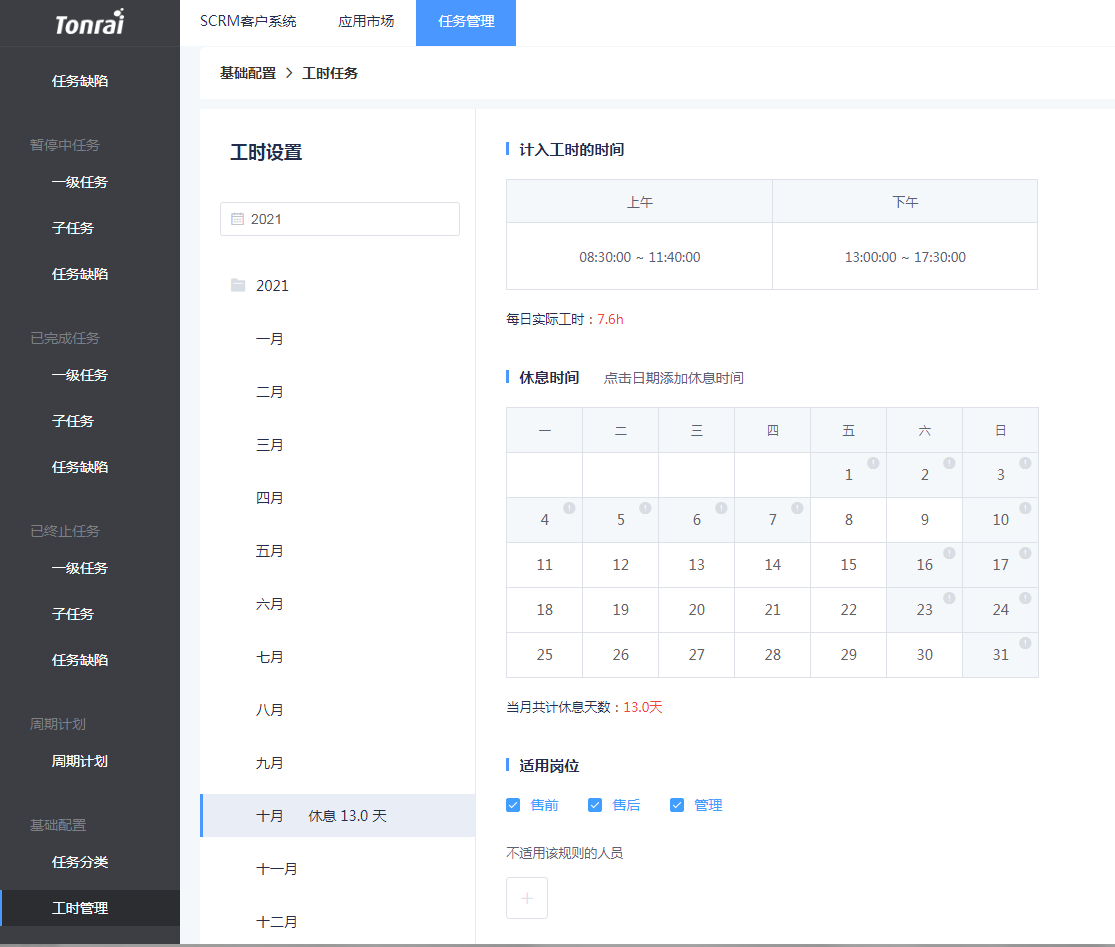Click info icon on day 16
Image resolution: width=1115 pixels, height=947 pixels.
click(x=949, y=552)
